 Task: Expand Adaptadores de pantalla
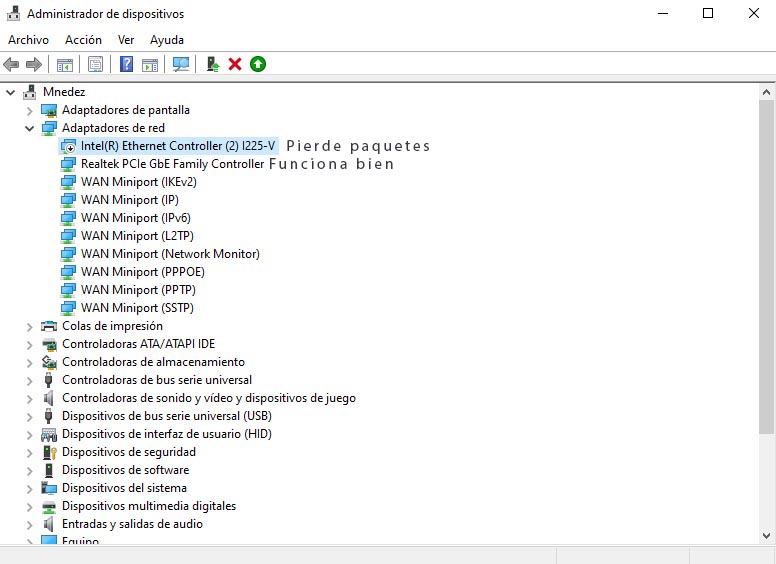(x=29, y=110)
